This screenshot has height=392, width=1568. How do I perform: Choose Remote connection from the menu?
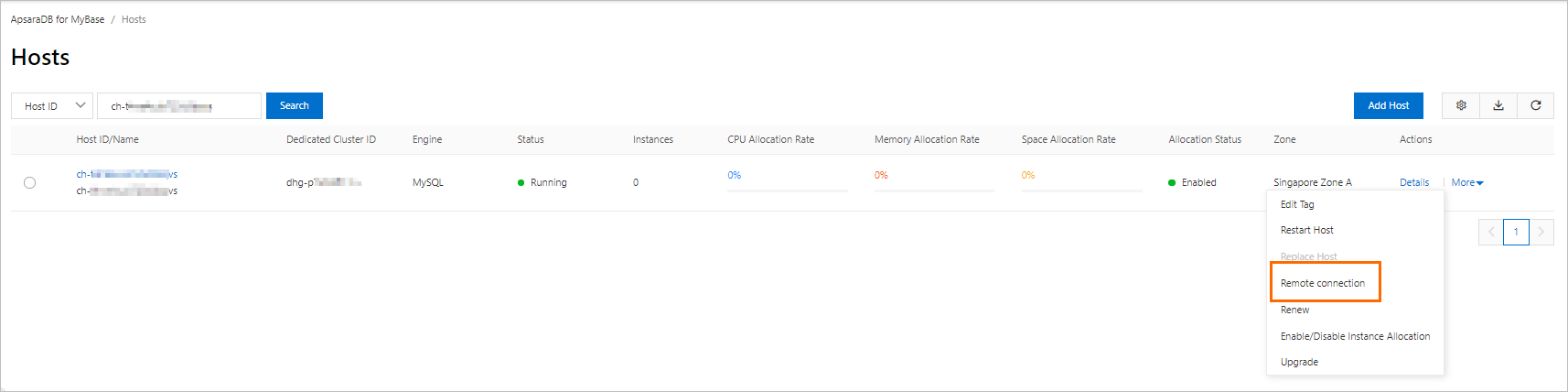[1323, 283]
